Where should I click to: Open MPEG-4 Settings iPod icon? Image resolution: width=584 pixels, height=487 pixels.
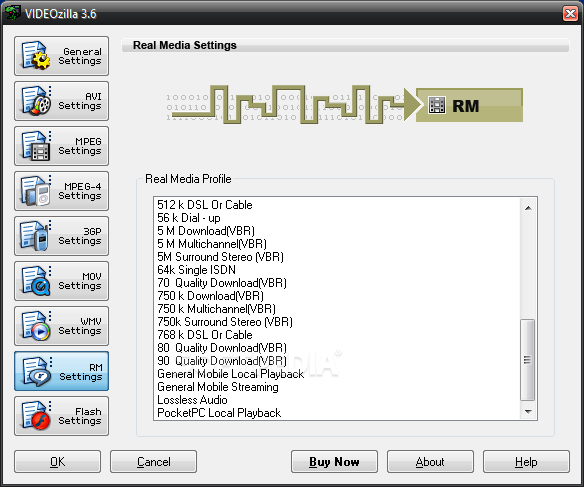click(x=36, y=191)
